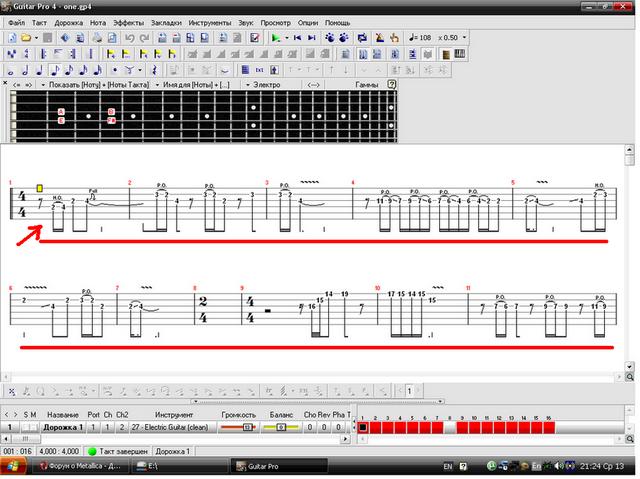The height and width of the screenshot is (479, 640).
Task: Select the quarter note duration icon
Action: pyautogui.click(x=39, y=70)
